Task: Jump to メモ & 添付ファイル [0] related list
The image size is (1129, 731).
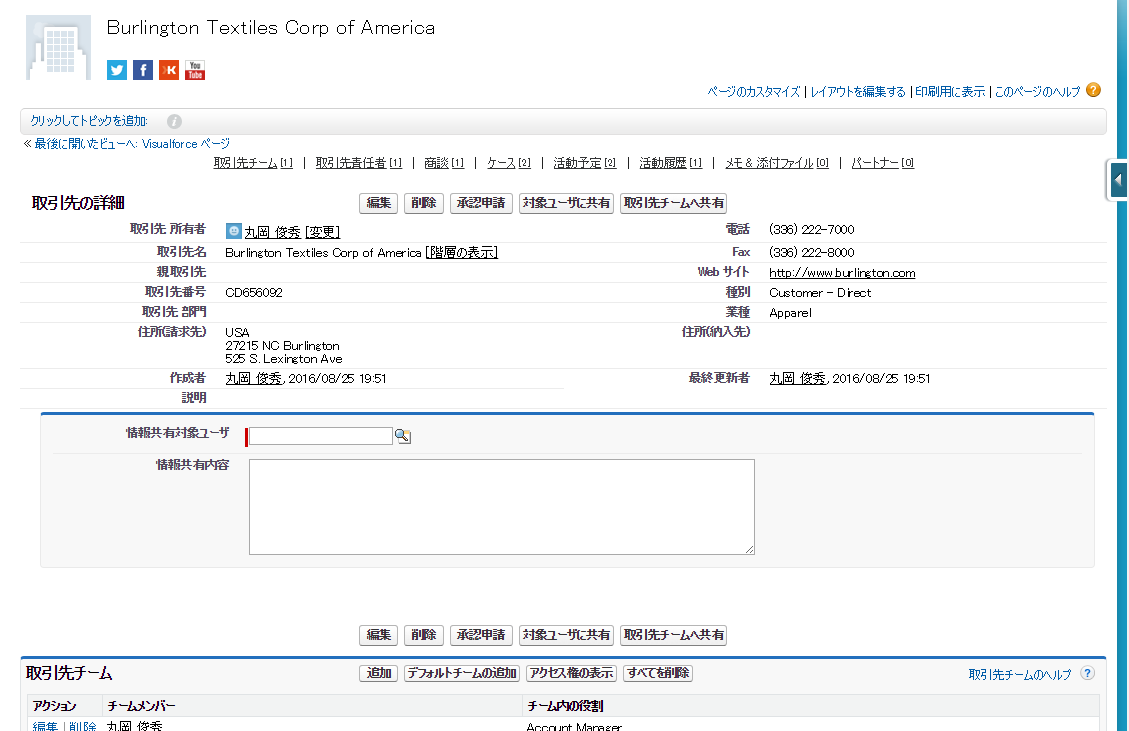Action: pos(777,163)
